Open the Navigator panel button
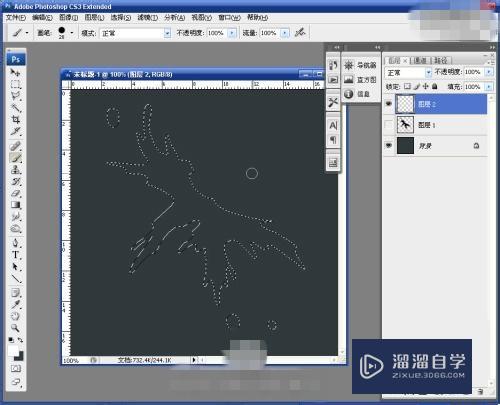 (x=361, y=65)
